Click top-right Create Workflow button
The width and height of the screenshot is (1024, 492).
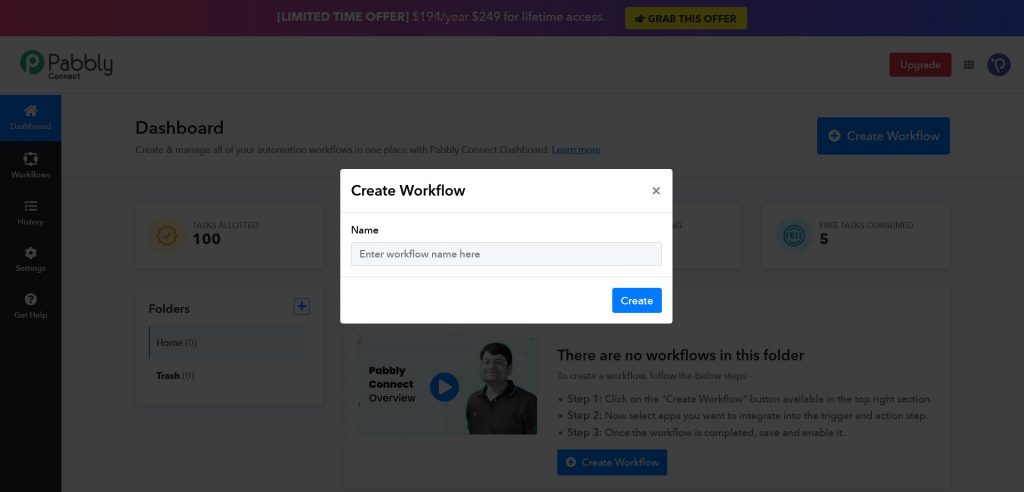click(x=883, y=136)
